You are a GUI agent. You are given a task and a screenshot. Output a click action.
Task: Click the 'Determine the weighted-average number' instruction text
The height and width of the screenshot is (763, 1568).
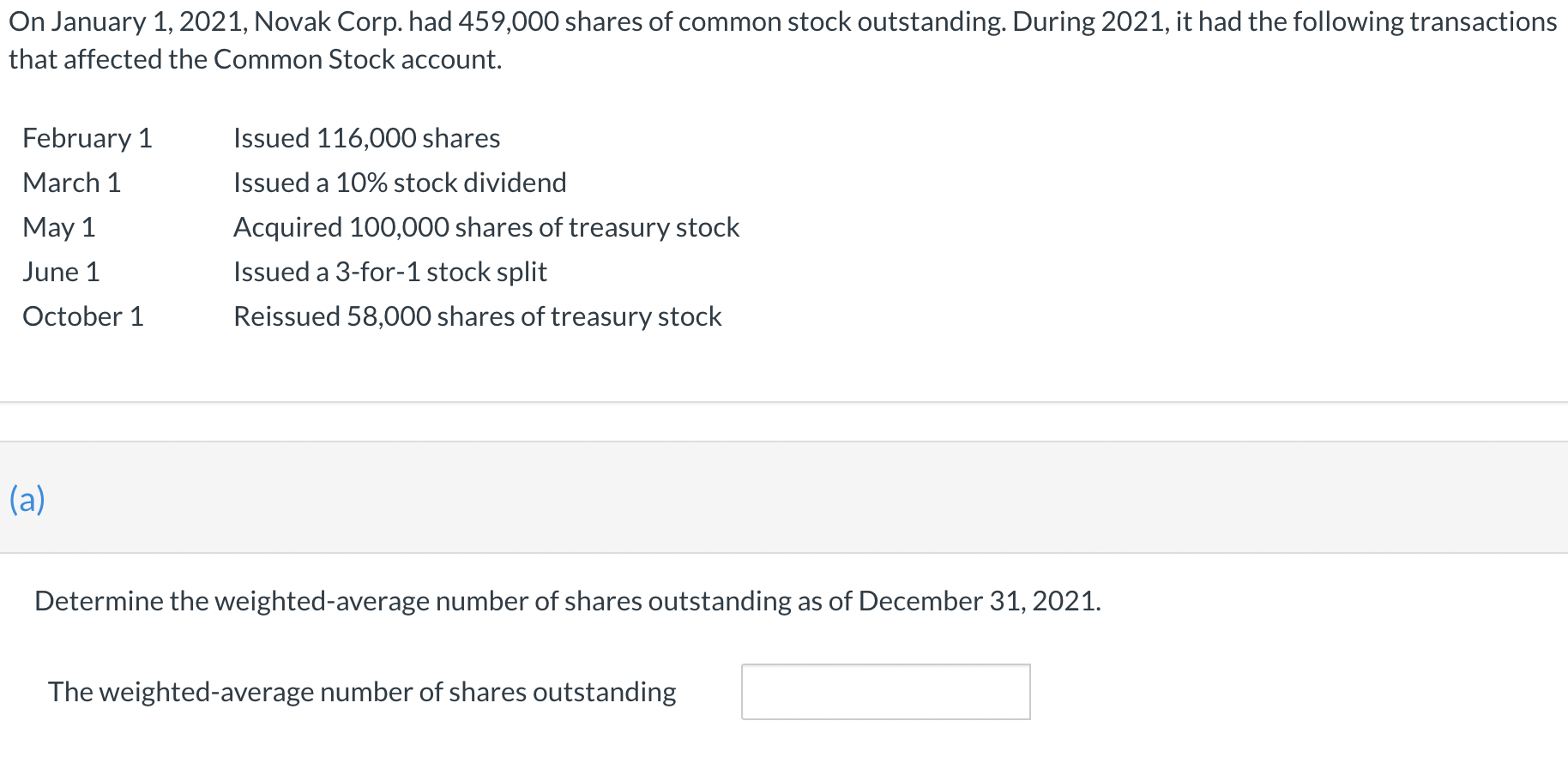pos(568,601)
